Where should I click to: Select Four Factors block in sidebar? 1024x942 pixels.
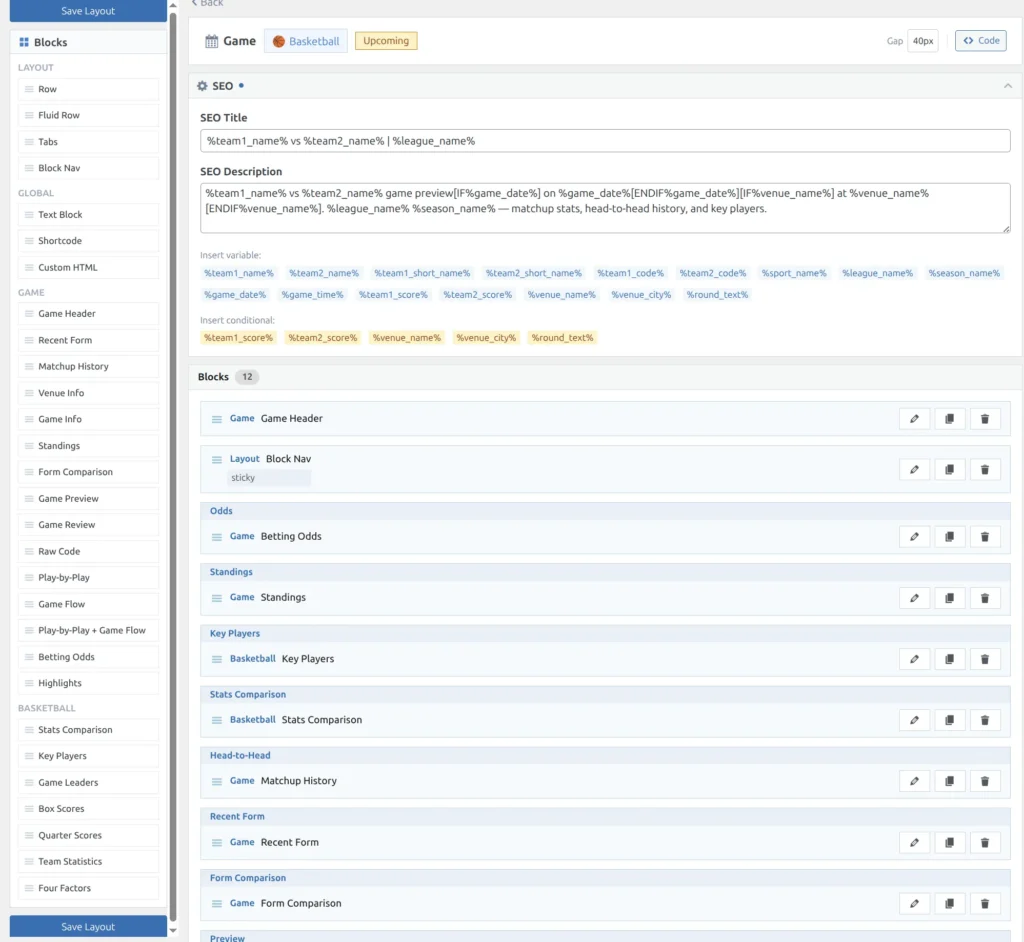[88, 888]
